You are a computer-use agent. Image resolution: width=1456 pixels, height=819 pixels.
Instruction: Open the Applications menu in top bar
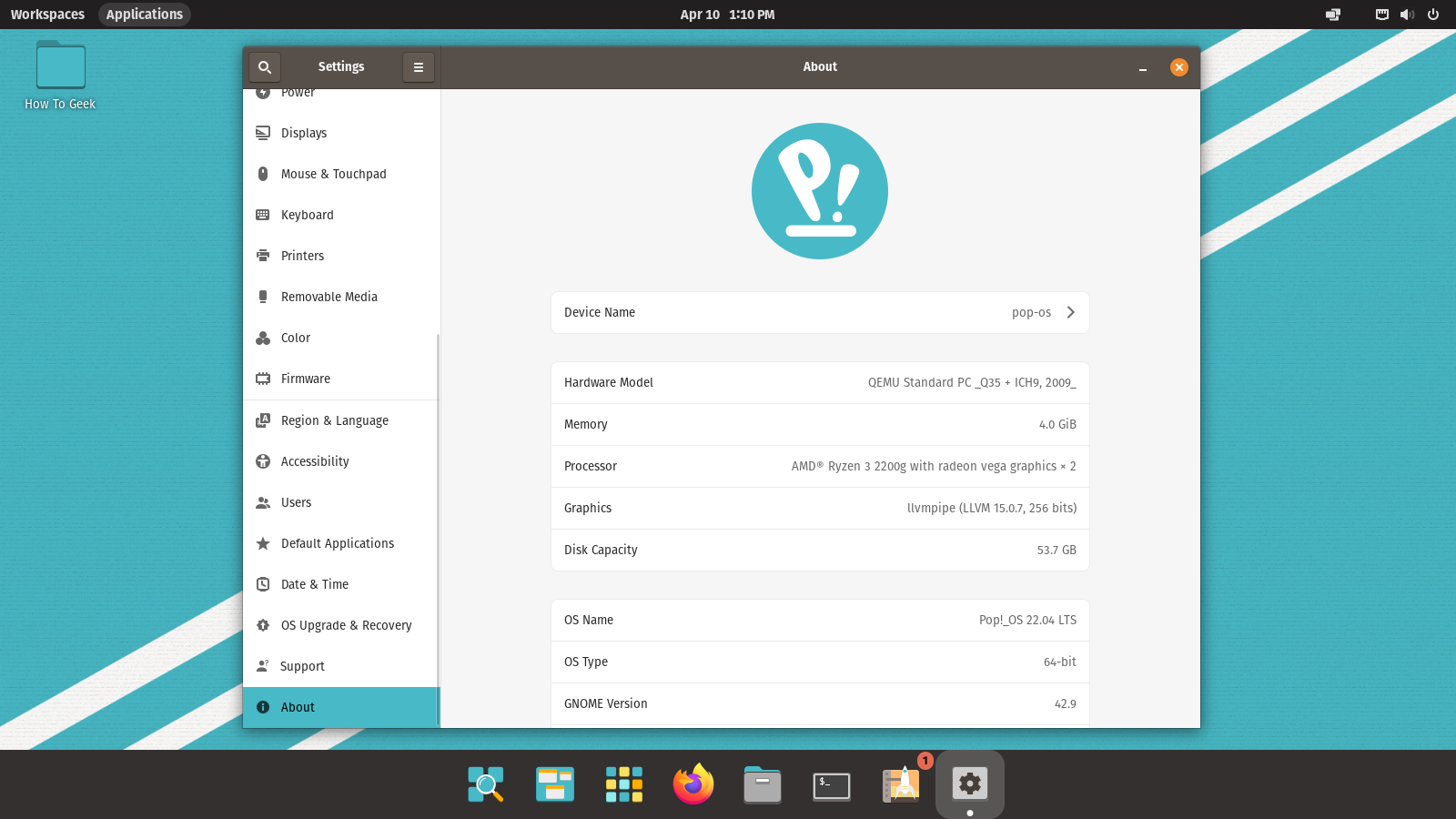pyautogui.click(x=145, y=15)
